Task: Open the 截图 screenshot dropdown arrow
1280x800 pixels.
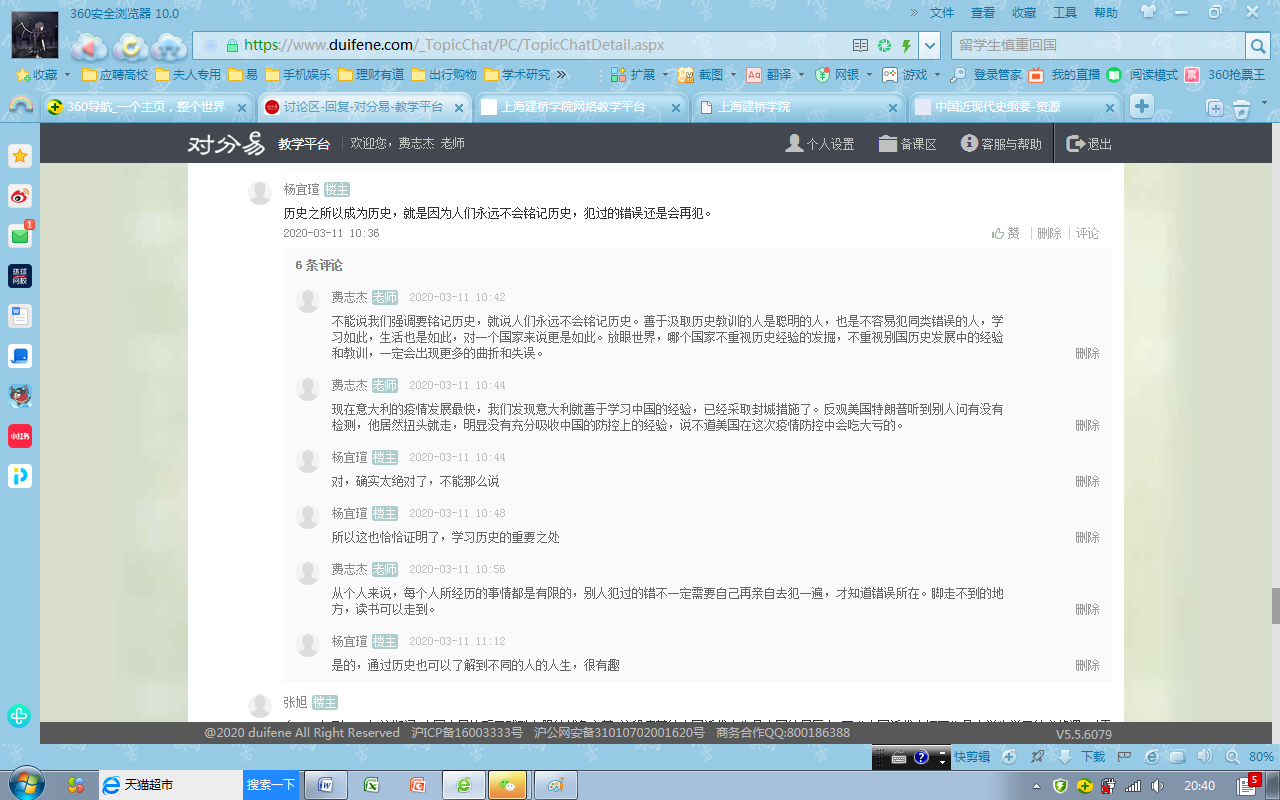Action: coord(732,75)
